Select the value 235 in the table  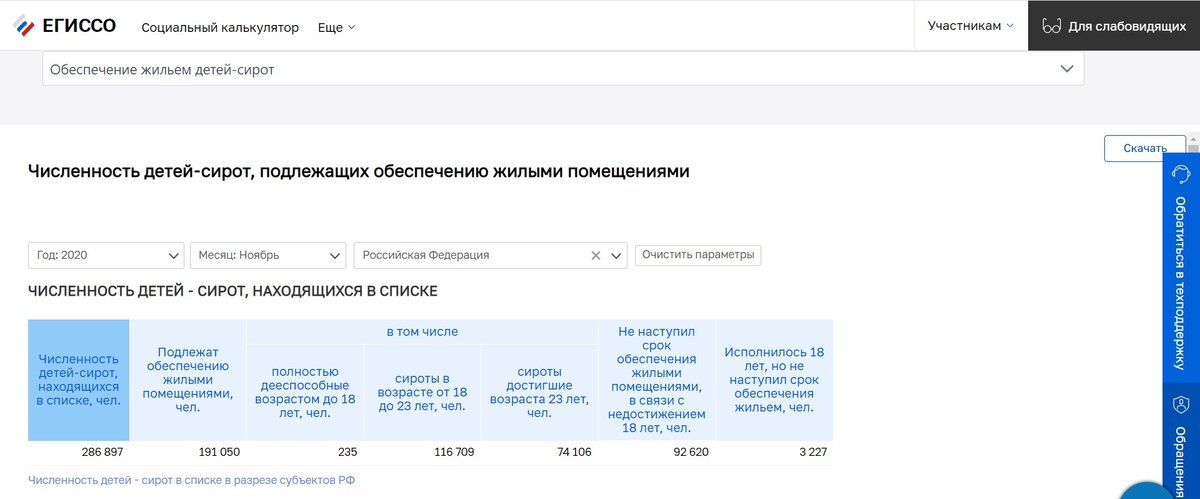[x=347, y=452]
